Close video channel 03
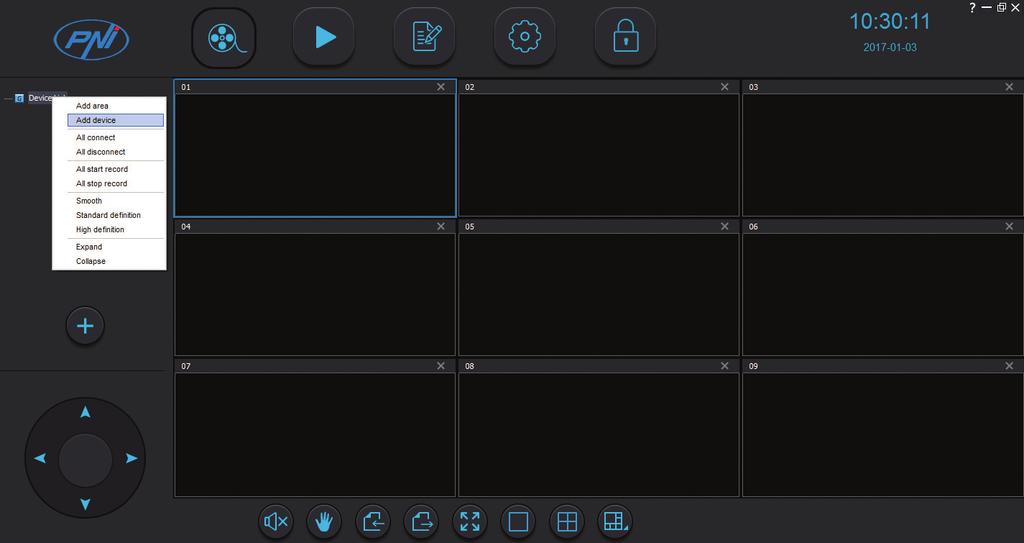The image size is (1024, 543). pos(1009,87)
